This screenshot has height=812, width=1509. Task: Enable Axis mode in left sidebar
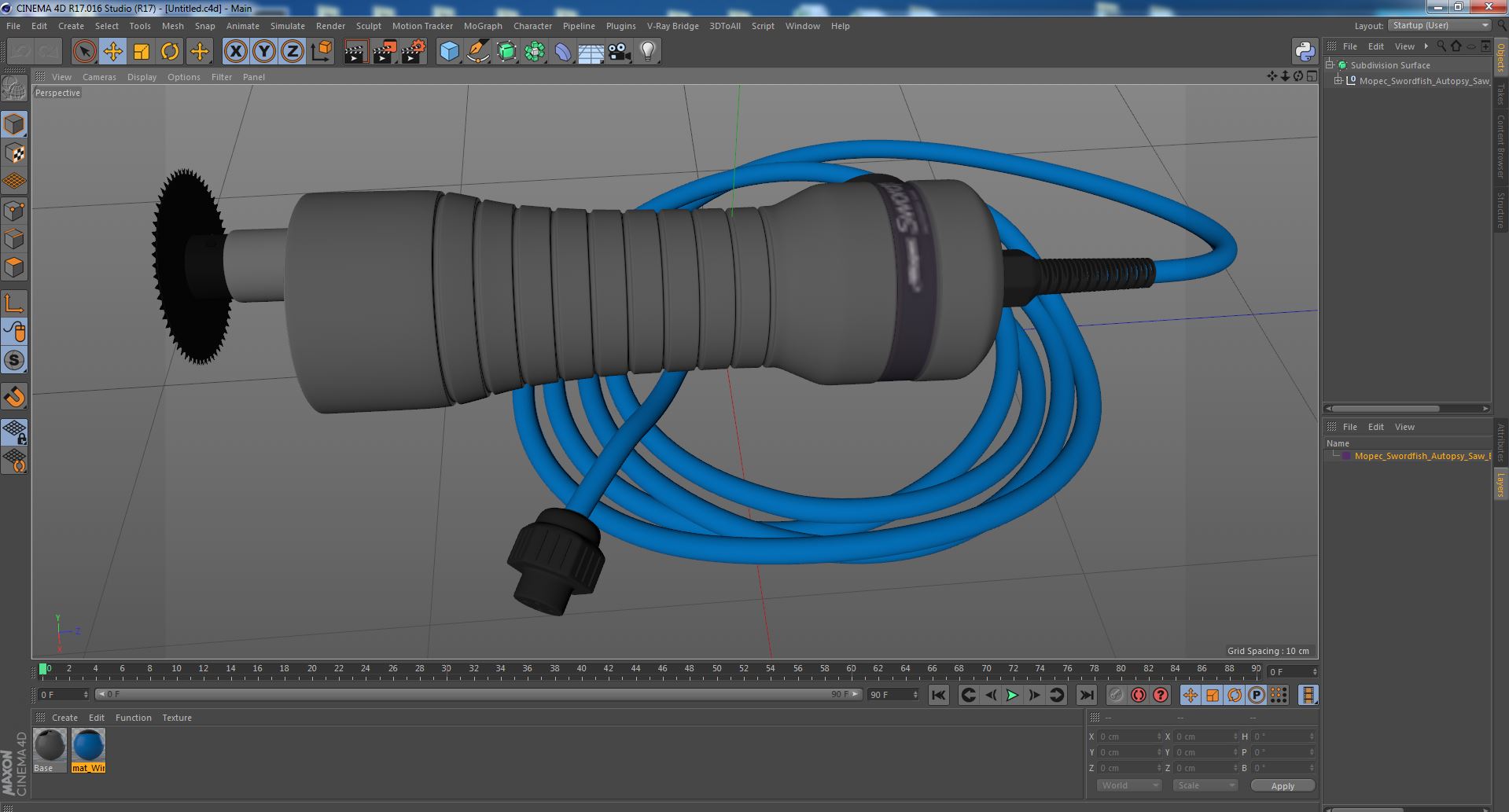click(14, 303)
